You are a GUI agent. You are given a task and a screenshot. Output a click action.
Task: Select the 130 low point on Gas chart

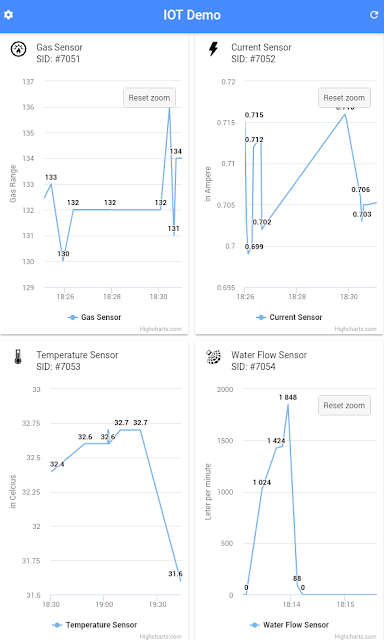(x=63, y=260)
